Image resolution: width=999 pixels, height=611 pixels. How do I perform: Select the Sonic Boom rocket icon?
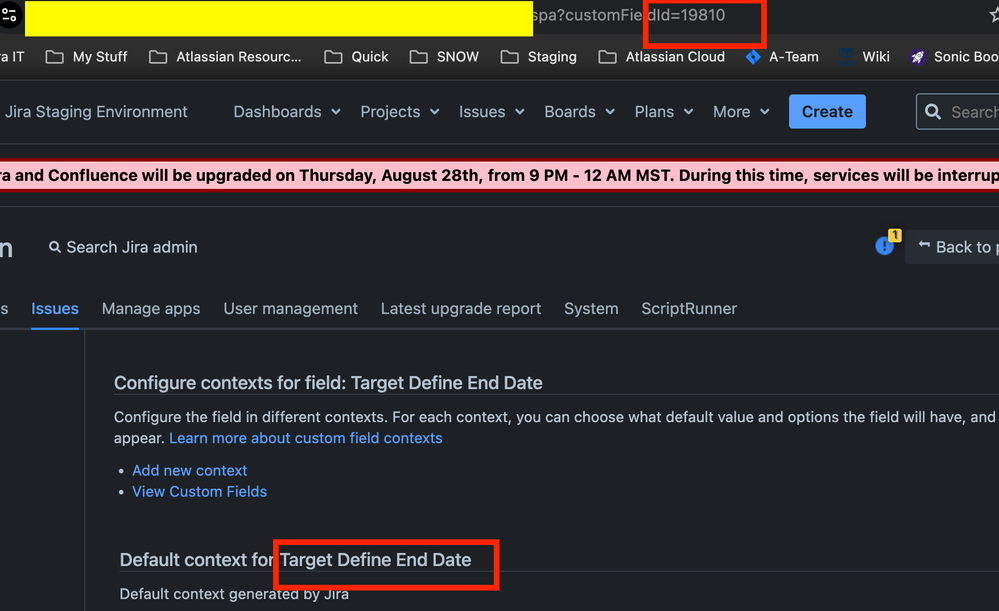[x=917, y=57]
